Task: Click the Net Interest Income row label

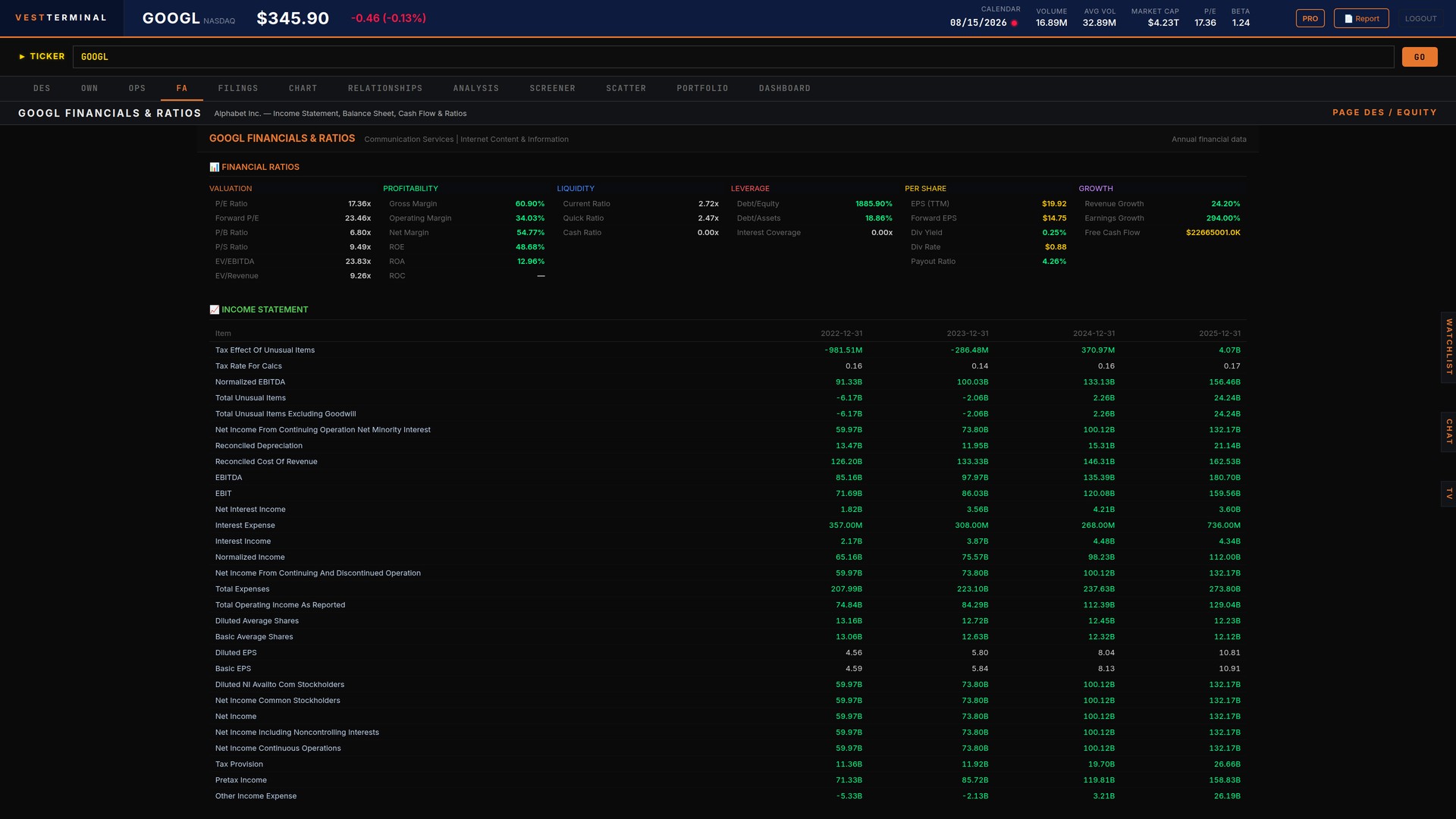Action: [x=250, y=510]
